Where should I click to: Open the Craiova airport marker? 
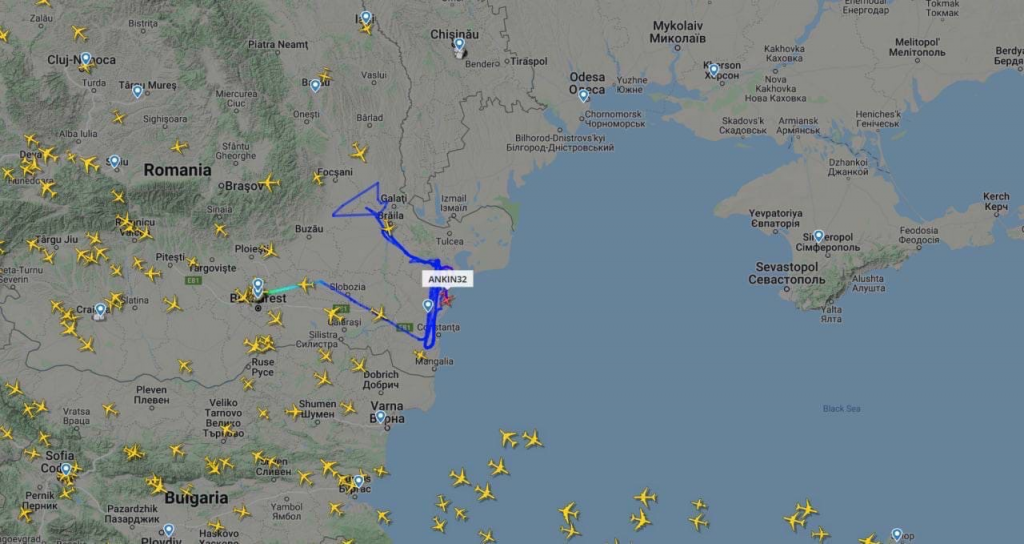coord(100,310)
